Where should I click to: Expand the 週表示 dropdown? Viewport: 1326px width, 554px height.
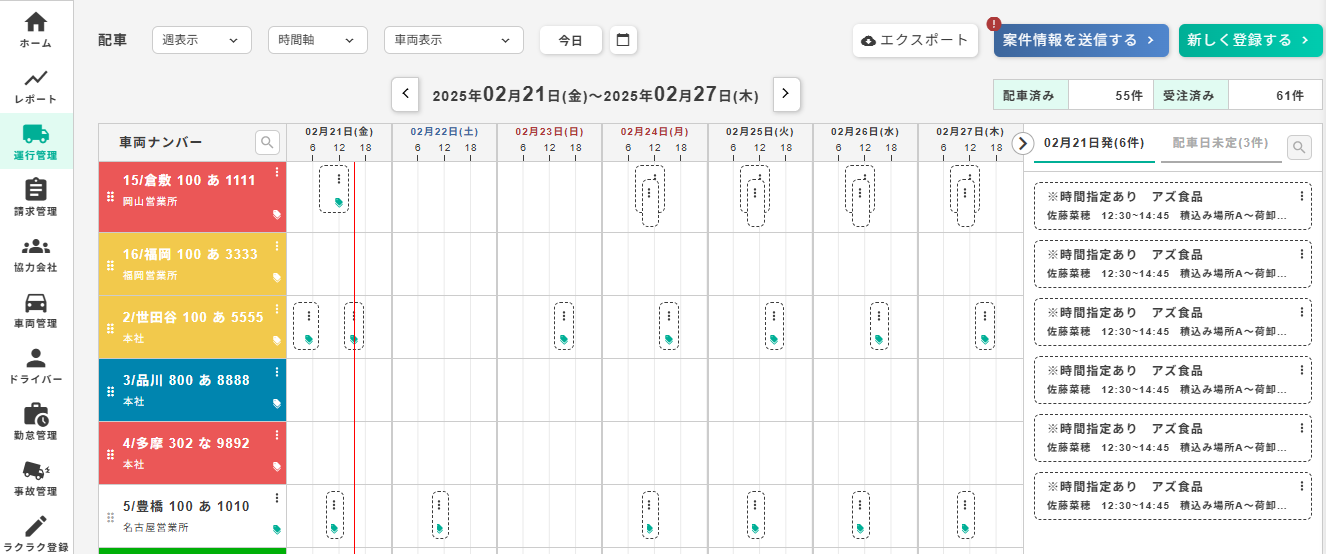[x=201, y=40]
